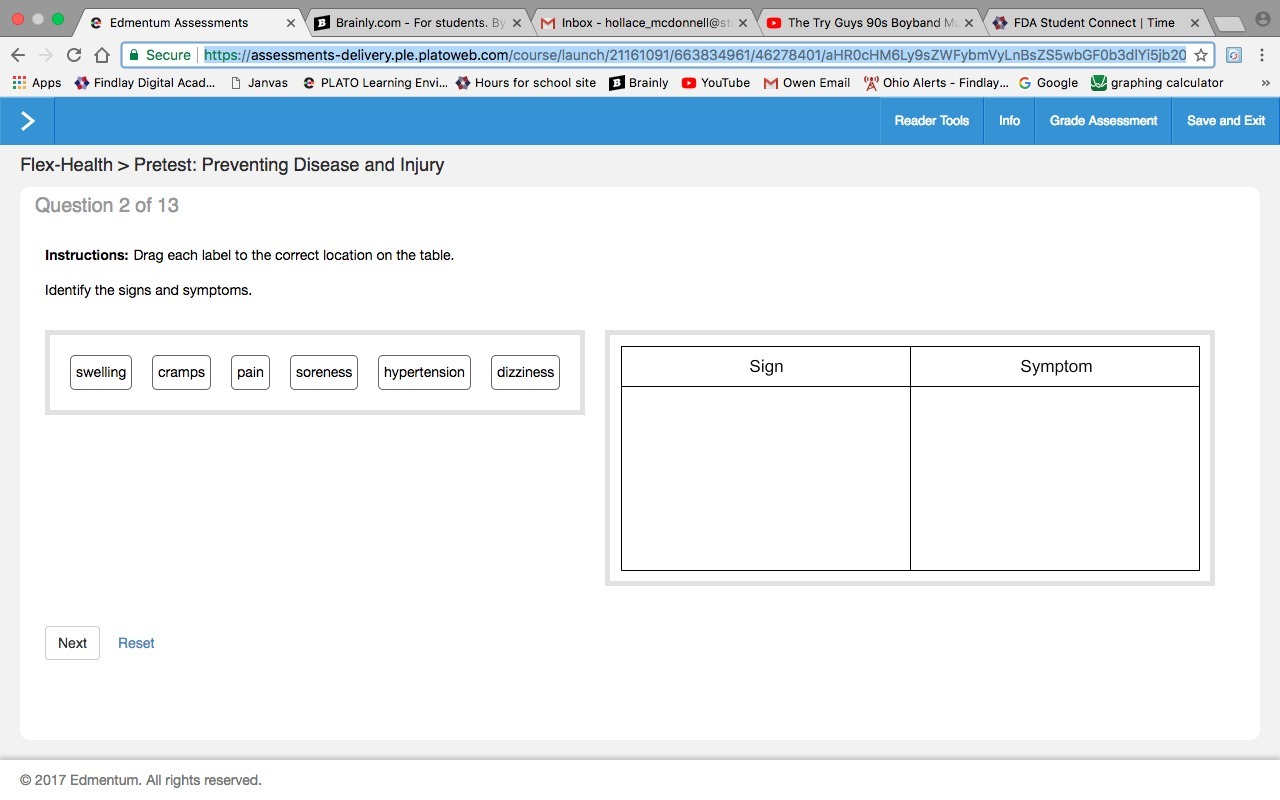Close the FDA Student Connect tab

(x=1195, y=22)
